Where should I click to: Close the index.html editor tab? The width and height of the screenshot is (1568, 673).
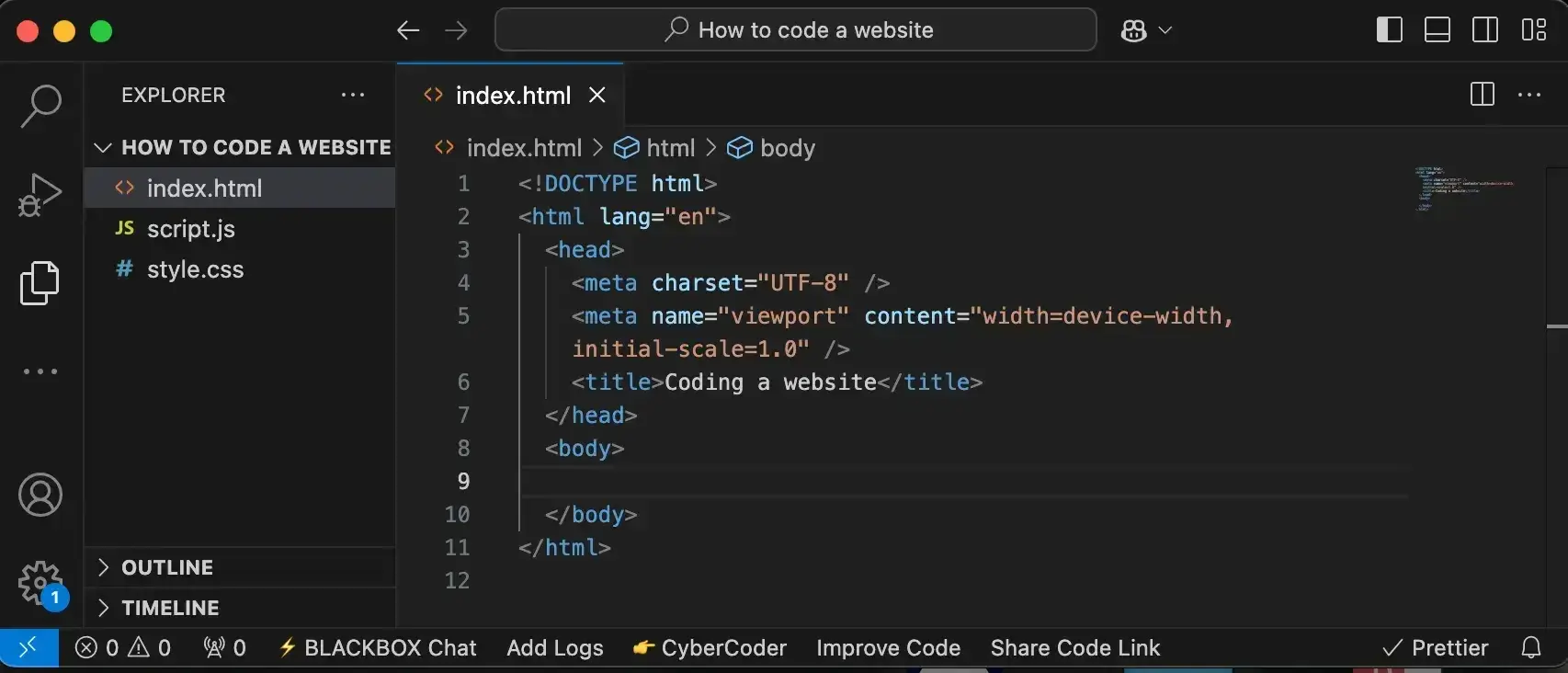(597, 95)
